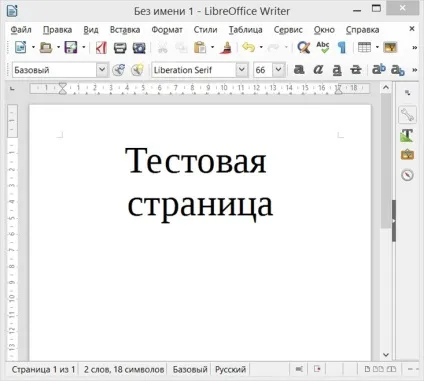Open the Вид menu
The image size is (424, 381).
[x=91, y=30]
